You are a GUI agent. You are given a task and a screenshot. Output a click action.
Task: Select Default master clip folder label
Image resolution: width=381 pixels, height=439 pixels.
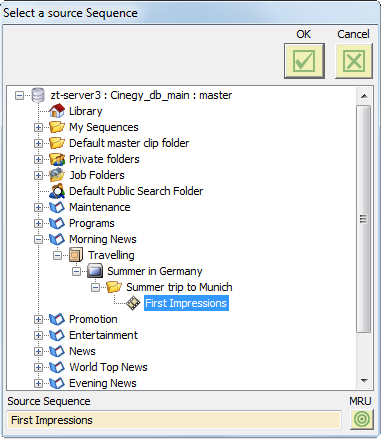click(129, 143)
